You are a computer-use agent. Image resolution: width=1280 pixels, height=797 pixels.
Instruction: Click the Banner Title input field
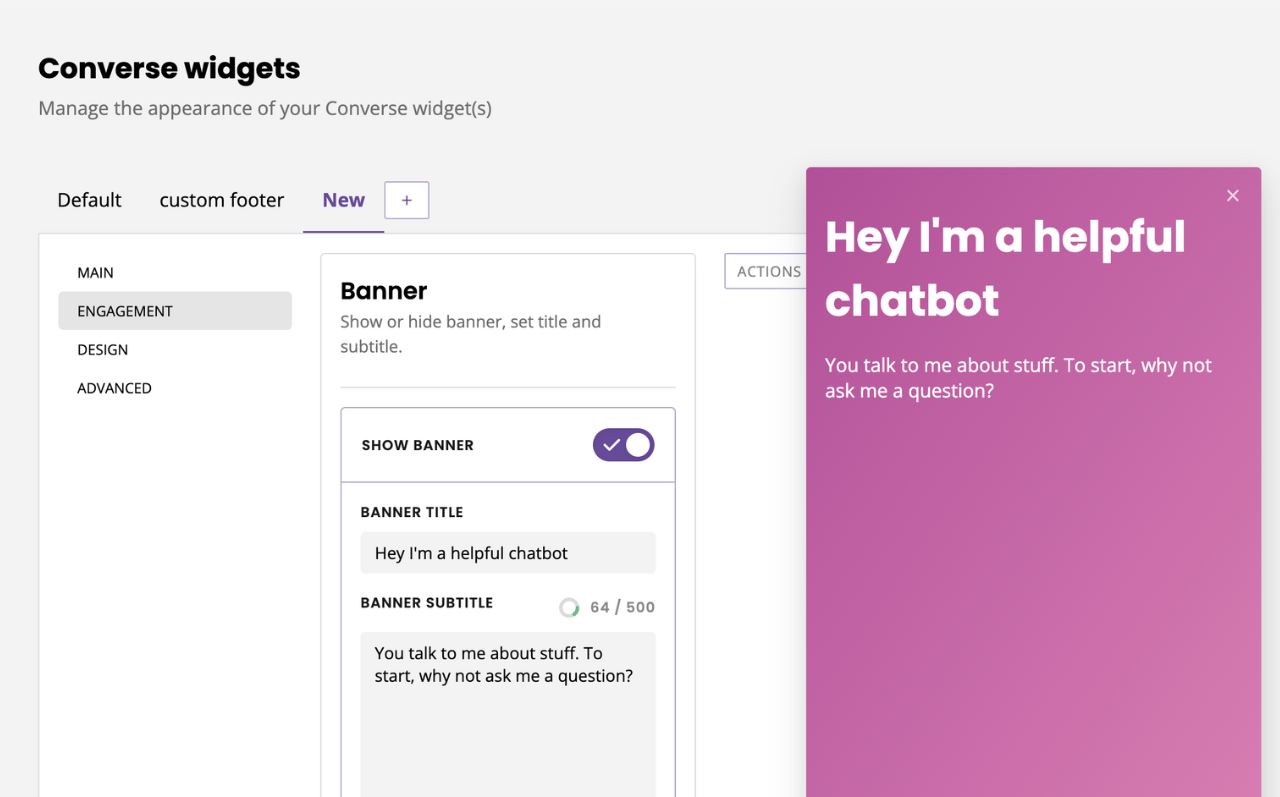[x=507, y=553]
